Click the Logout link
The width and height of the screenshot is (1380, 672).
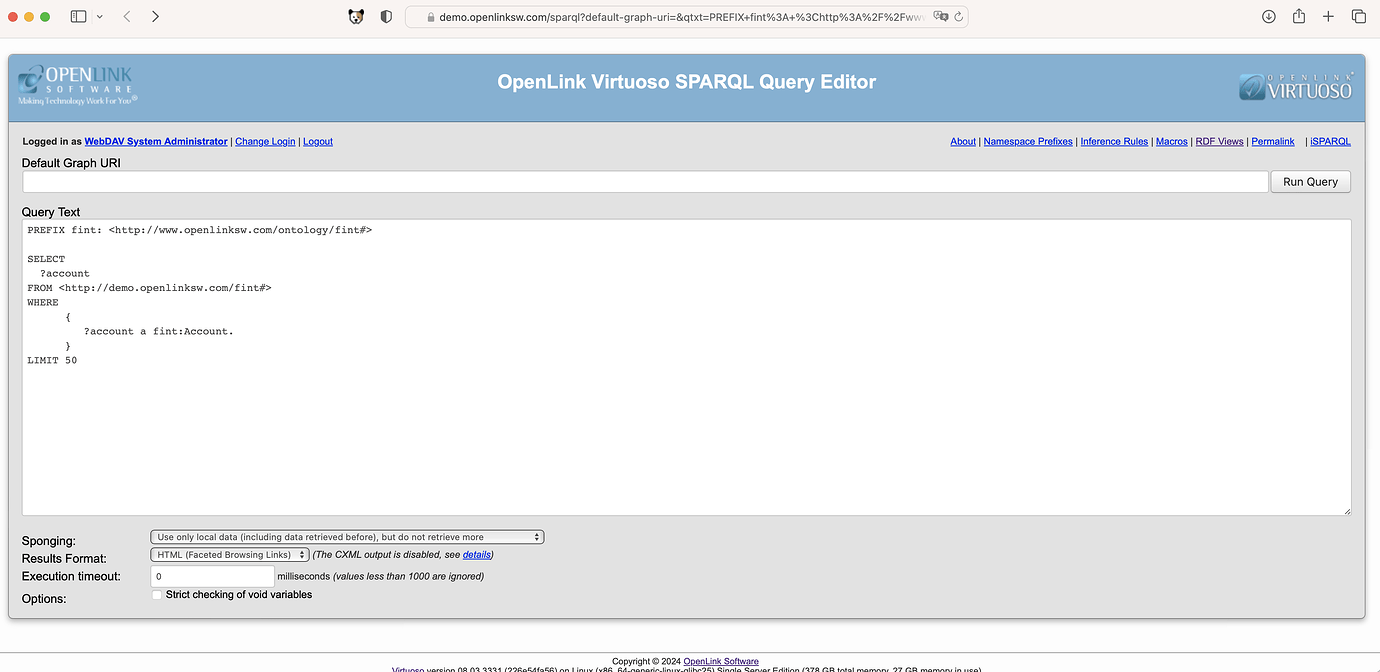(x=318, y=142)
